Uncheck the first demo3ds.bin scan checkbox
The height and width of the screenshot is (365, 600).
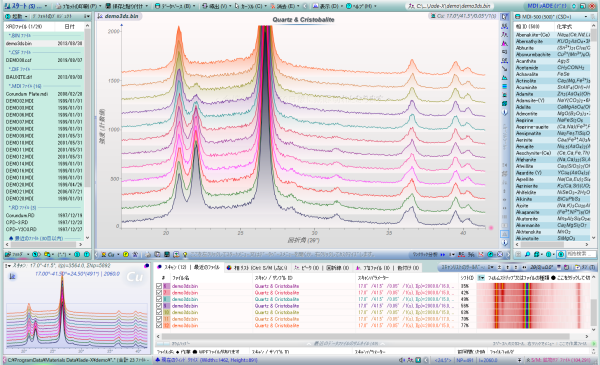click(159, 286)
